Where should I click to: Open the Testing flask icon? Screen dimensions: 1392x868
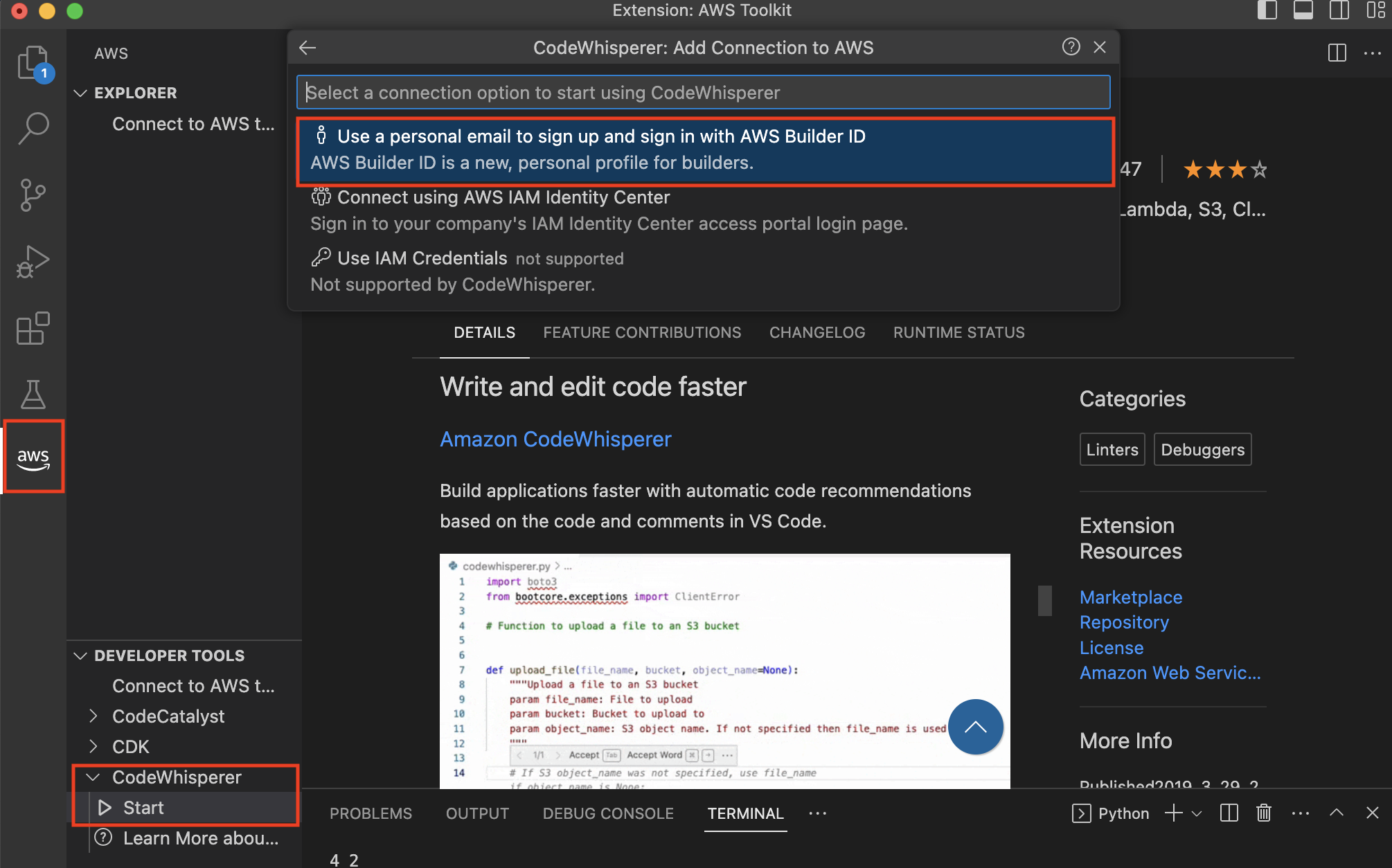33,394
